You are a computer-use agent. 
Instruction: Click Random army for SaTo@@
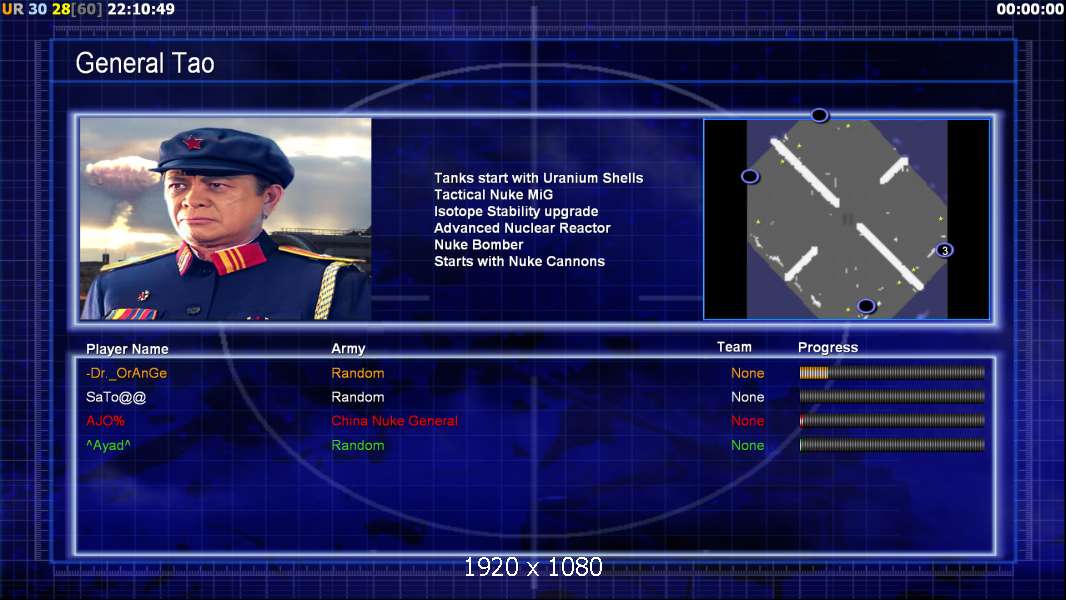tap(358, 397)
